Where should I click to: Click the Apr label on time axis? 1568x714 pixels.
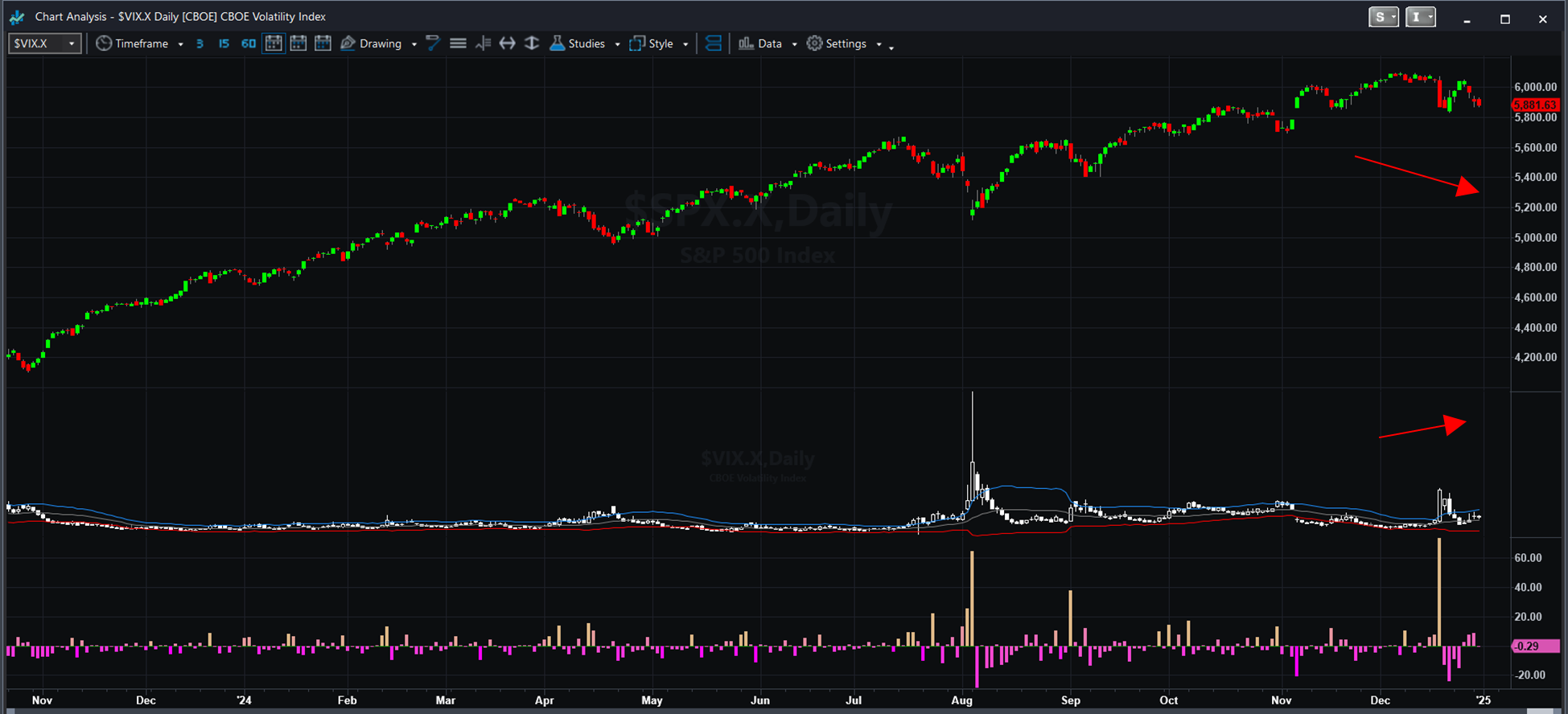(545, 700)
